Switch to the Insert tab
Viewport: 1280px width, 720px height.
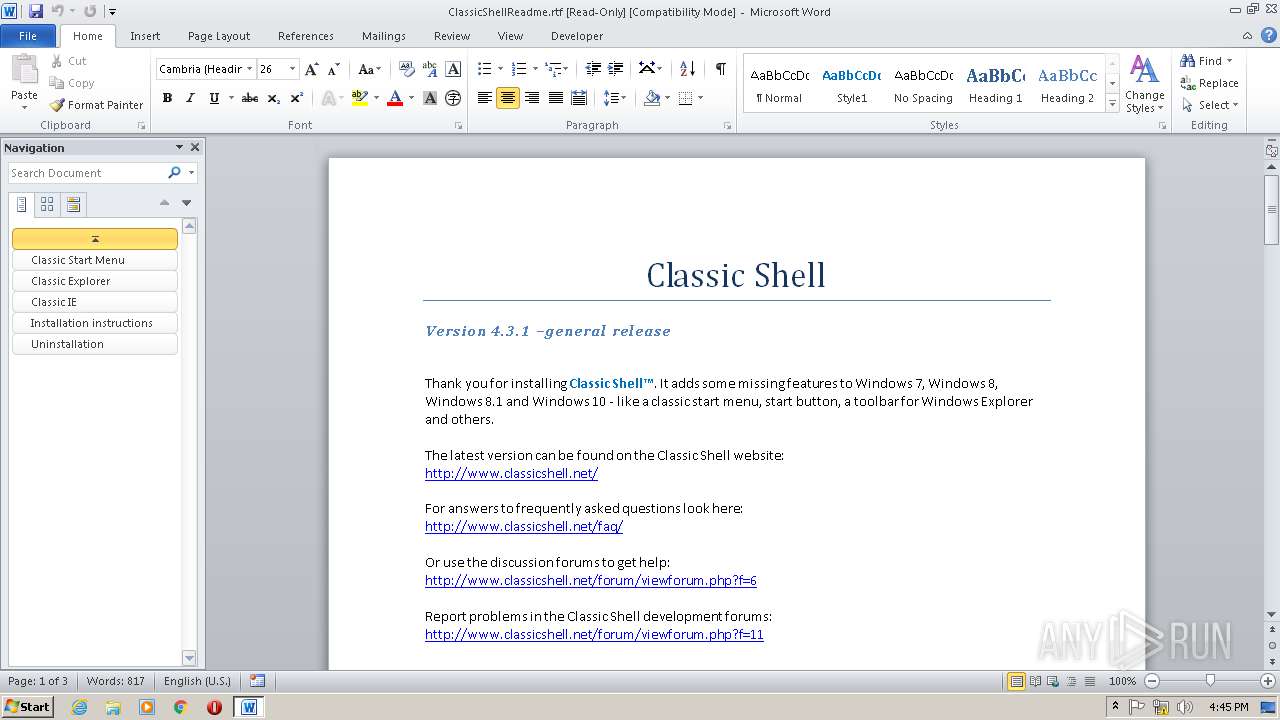pos(145,36)
